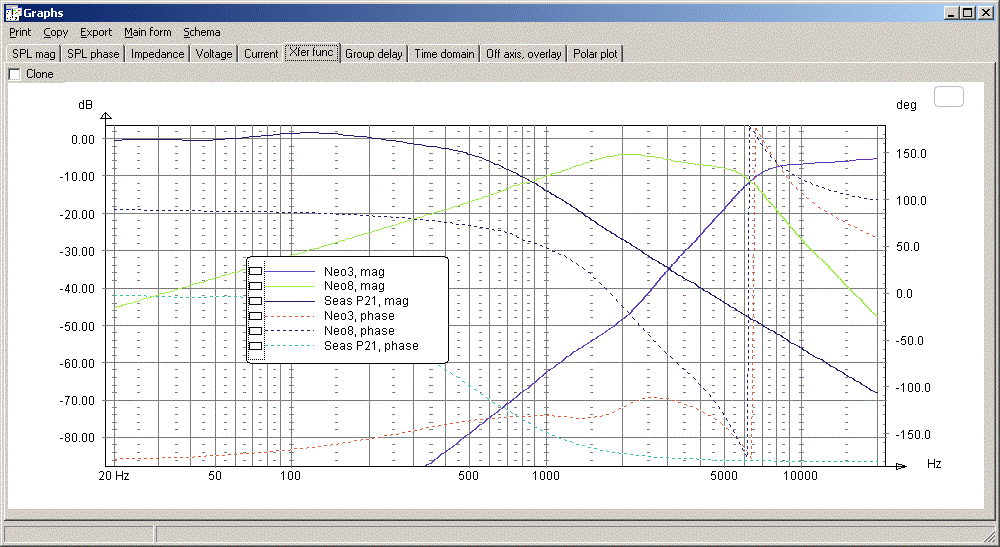Click the 10000 frequency axis value
1000x547 pixels.
(800, 476)
